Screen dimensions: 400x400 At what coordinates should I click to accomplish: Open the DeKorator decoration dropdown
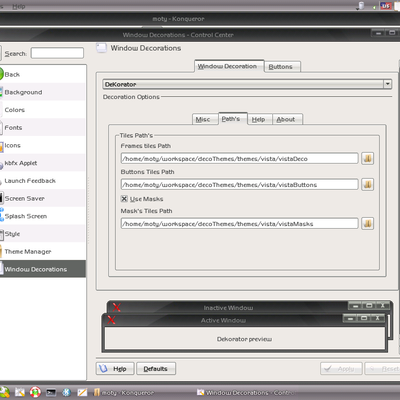coord(247,84)
